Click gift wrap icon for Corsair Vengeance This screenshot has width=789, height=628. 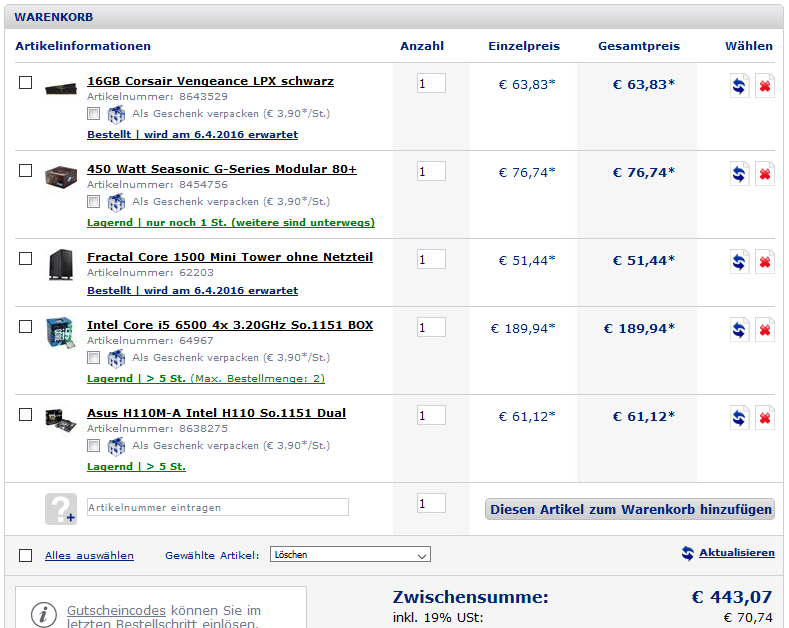point(116,114)
